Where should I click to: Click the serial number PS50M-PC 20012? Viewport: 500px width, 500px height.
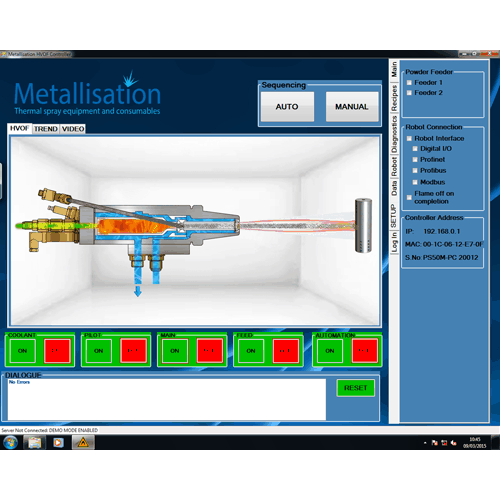(x=451, y=257)
